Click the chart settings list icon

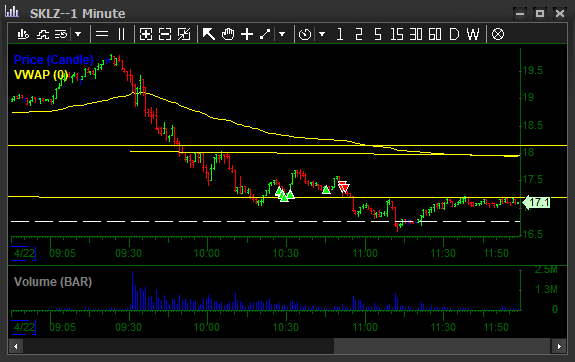pyautogui.click(x=61, y=34)
